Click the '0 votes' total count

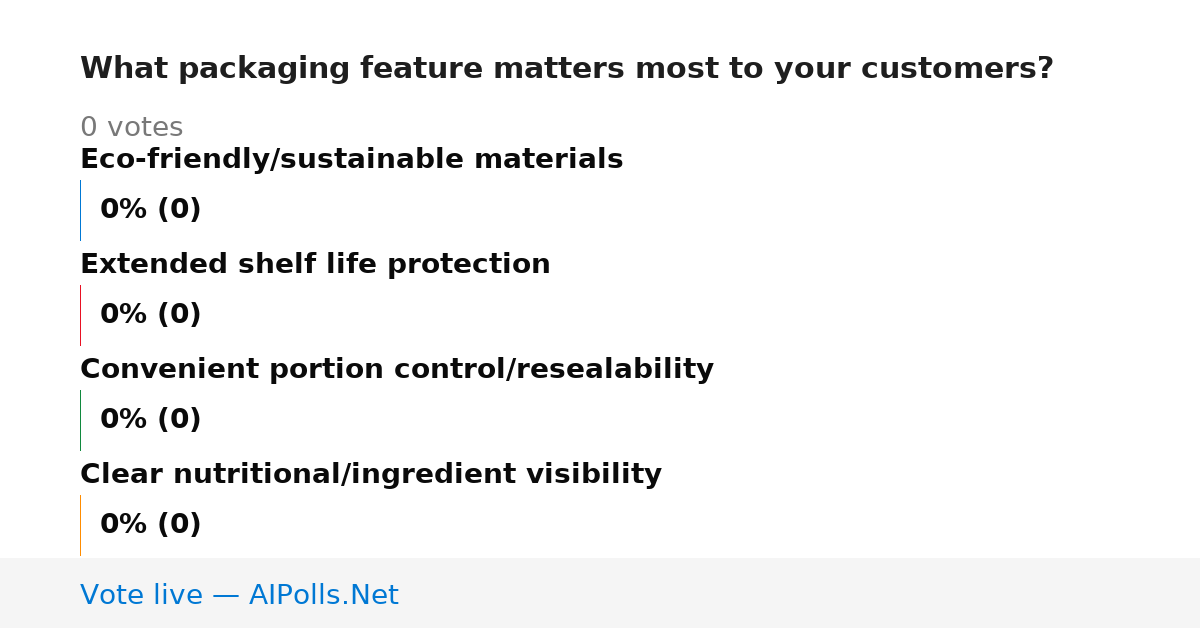click(131, 128)
